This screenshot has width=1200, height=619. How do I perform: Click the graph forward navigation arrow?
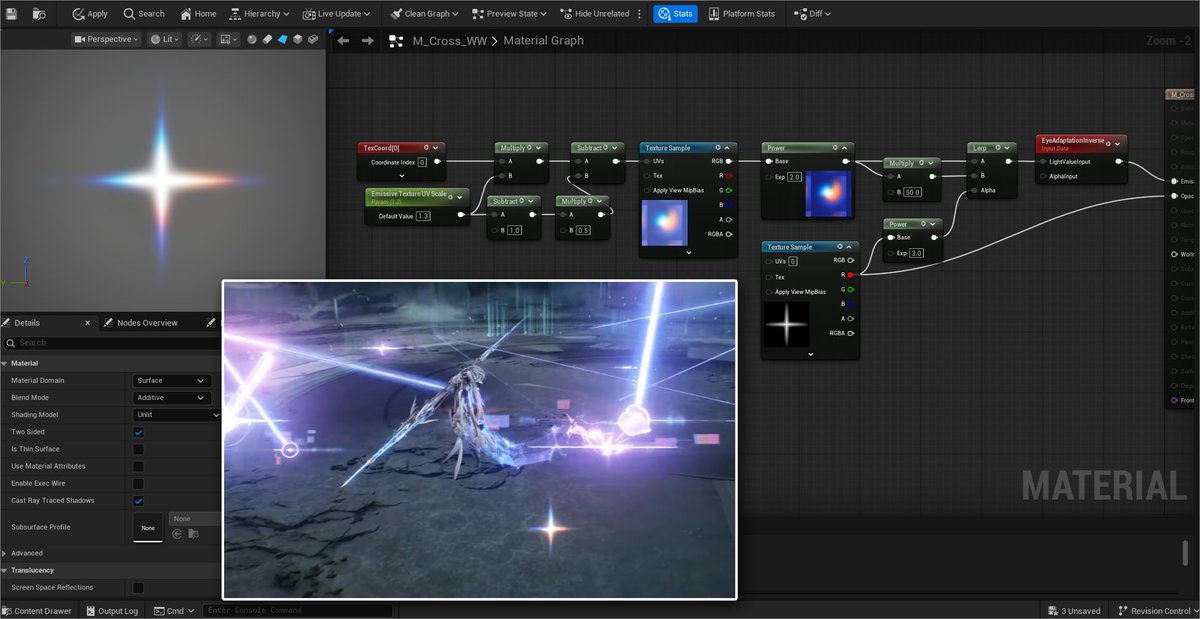coord(367,41)
